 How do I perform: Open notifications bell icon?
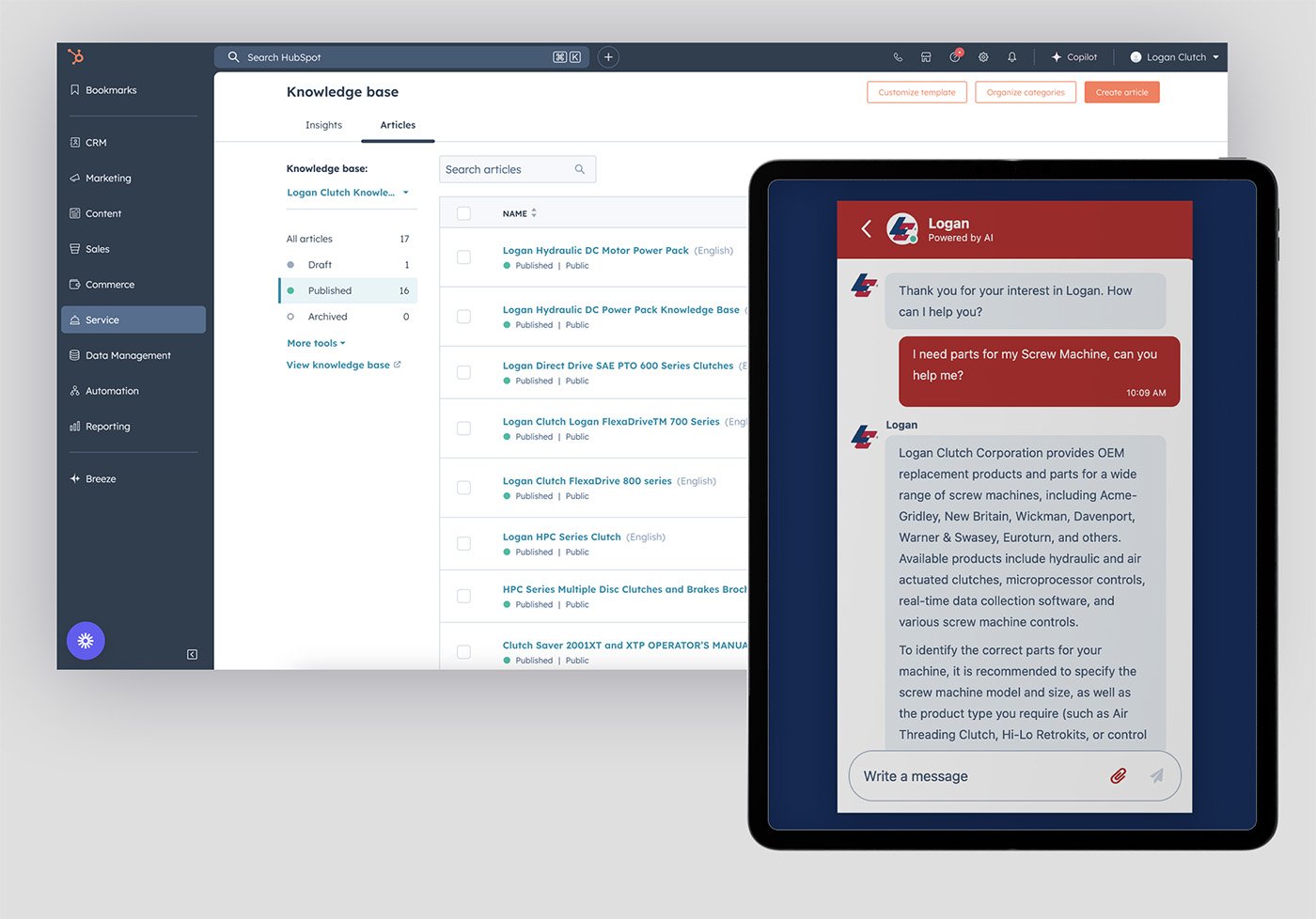coord(1012,57)
